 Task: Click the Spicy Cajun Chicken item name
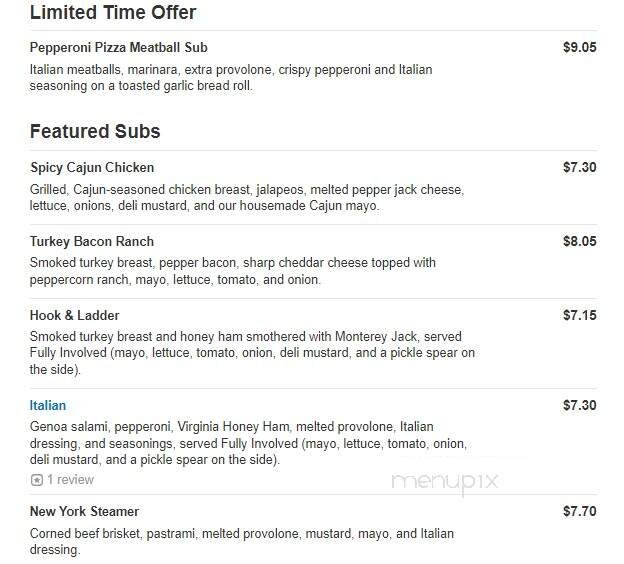[92, 167]
